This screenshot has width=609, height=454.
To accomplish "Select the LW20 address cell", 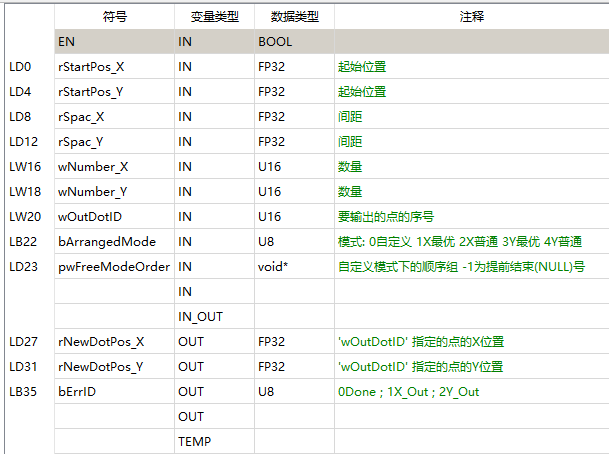I will point(30,216).
